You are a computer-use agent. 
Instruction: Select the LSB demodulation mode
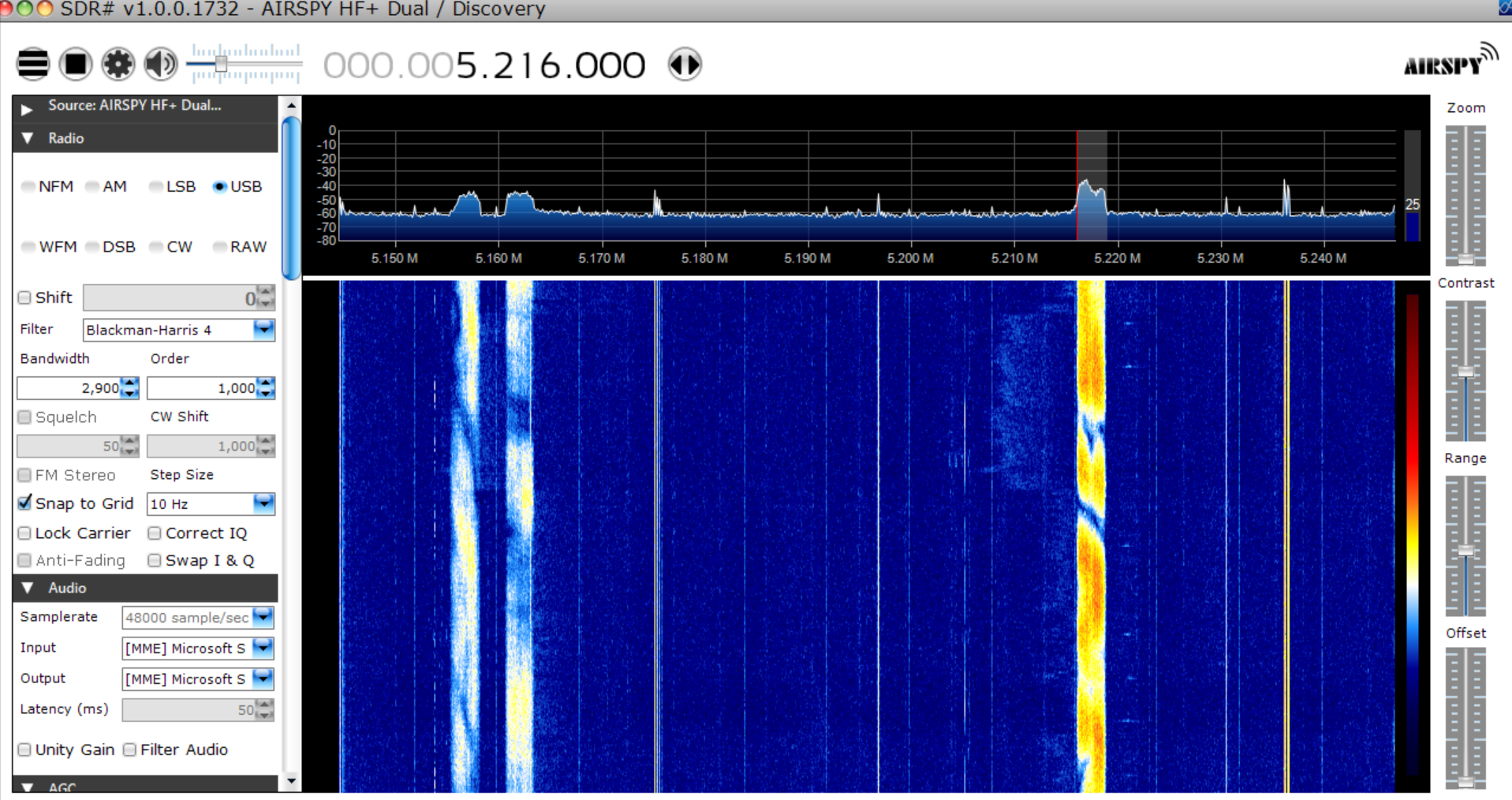(x=157, y=187)
